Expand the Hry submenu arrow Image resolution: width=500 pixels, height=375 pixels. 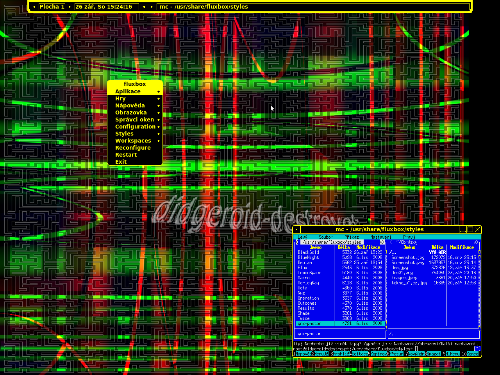point(158,99)
